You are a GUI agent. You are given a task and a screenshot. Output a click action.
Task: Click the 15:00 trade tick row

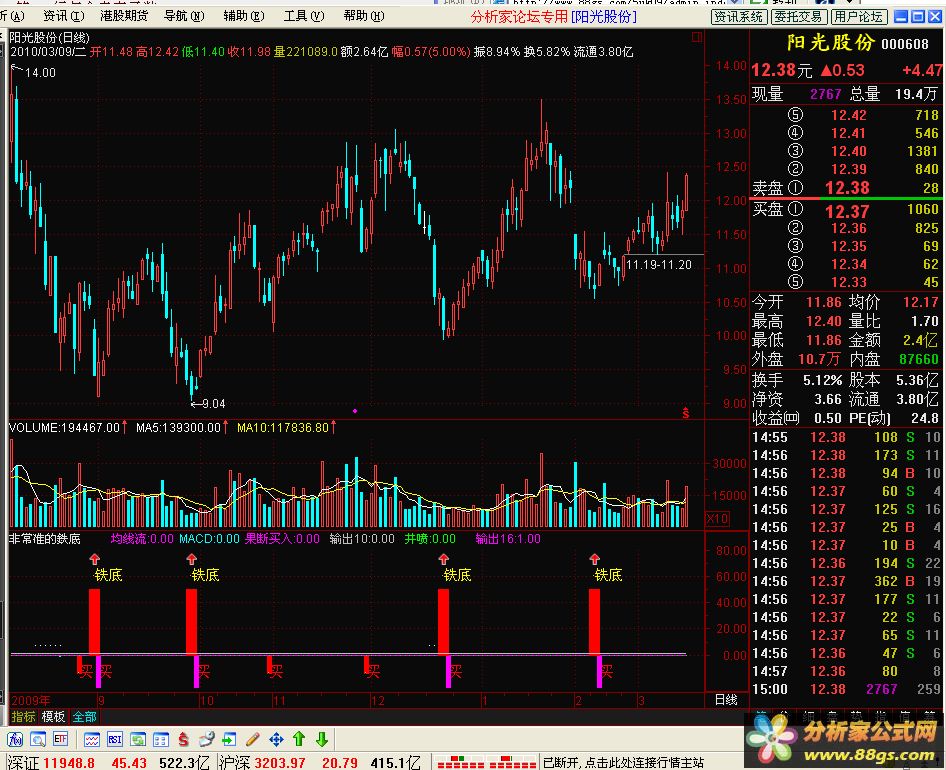846,689
